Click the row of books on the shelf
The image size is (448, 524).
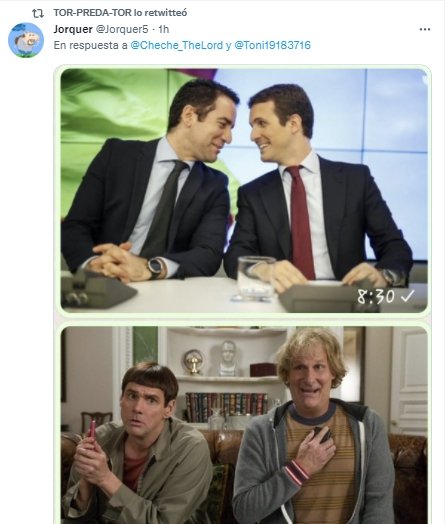(x=227, y=406)
